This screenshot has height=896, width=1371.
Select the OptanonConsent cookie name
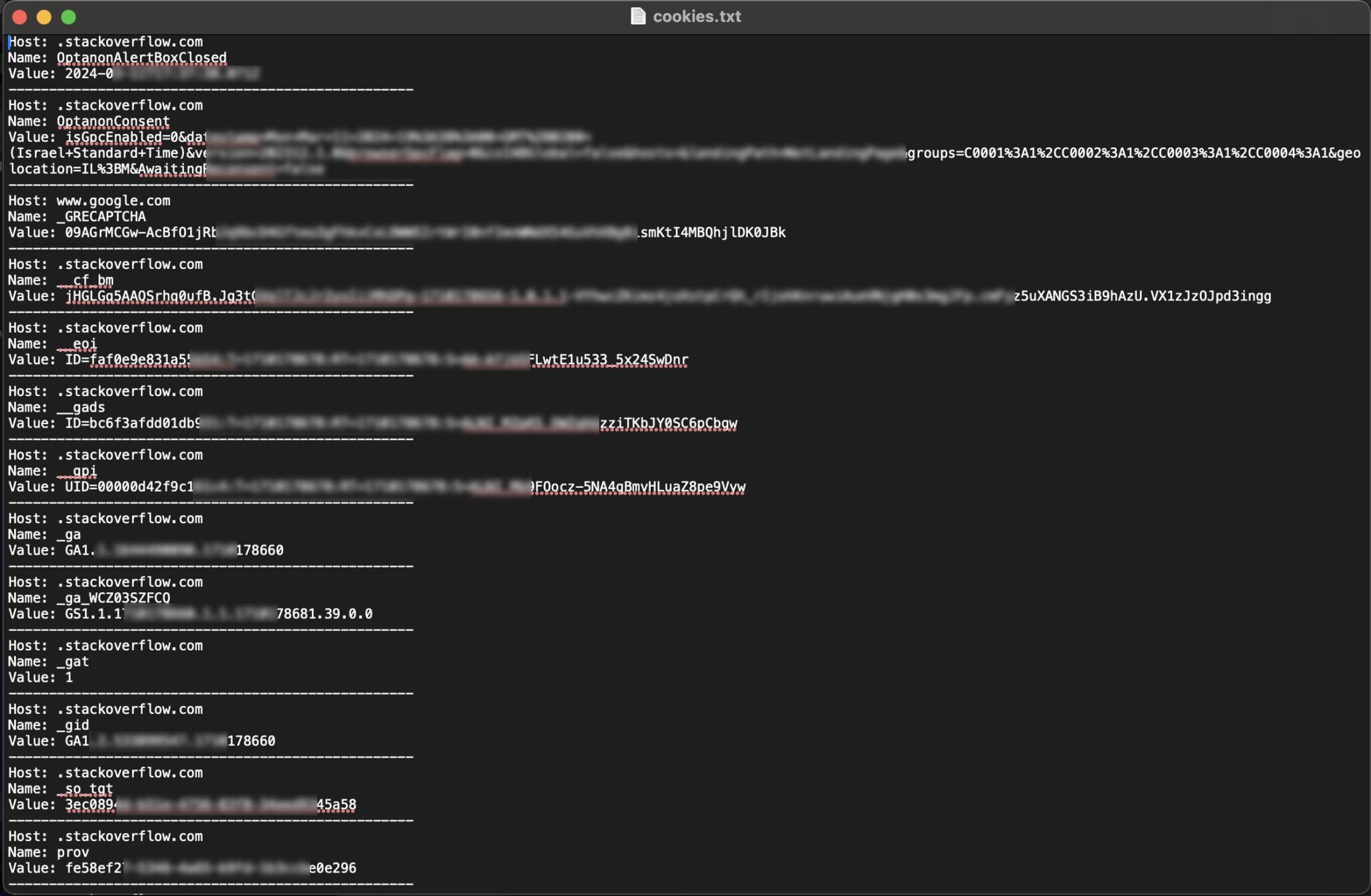112,121
